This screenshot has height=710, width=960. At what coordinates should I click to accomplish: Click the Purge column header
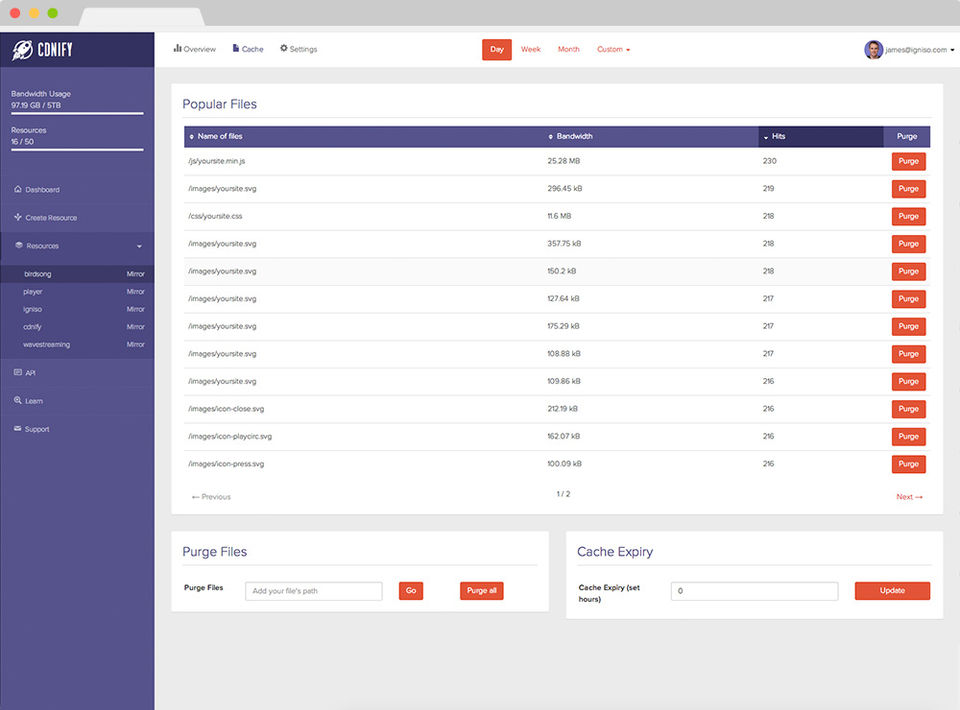coord(907,136)
